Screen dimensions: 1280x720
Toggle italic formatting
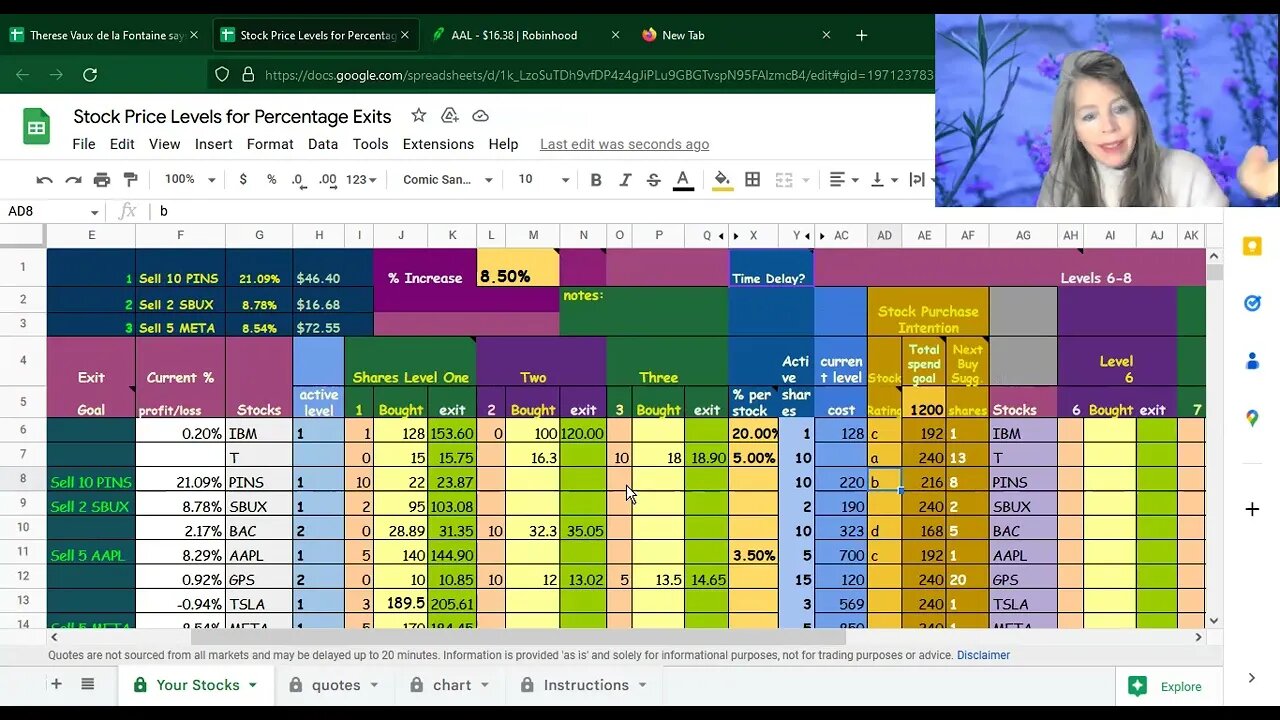point(625,180)
